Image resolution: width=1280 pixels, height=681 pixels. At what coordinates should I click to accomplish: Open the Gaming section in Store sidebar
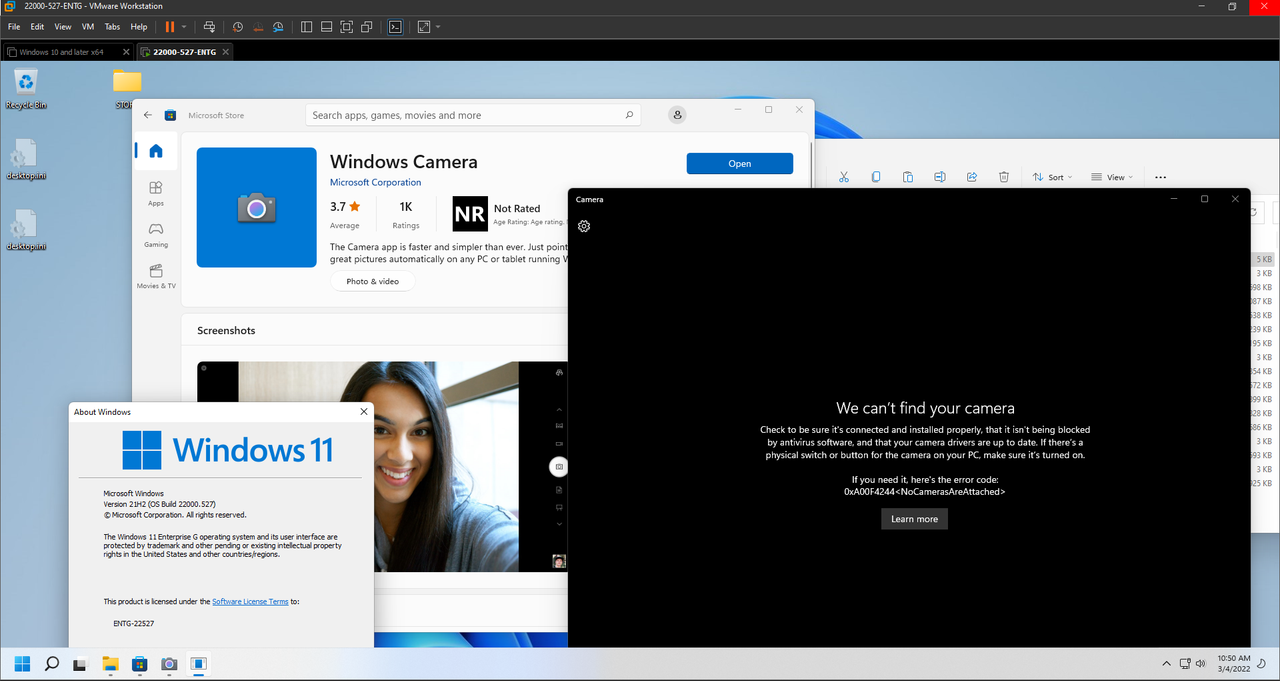tap(156, 234)
